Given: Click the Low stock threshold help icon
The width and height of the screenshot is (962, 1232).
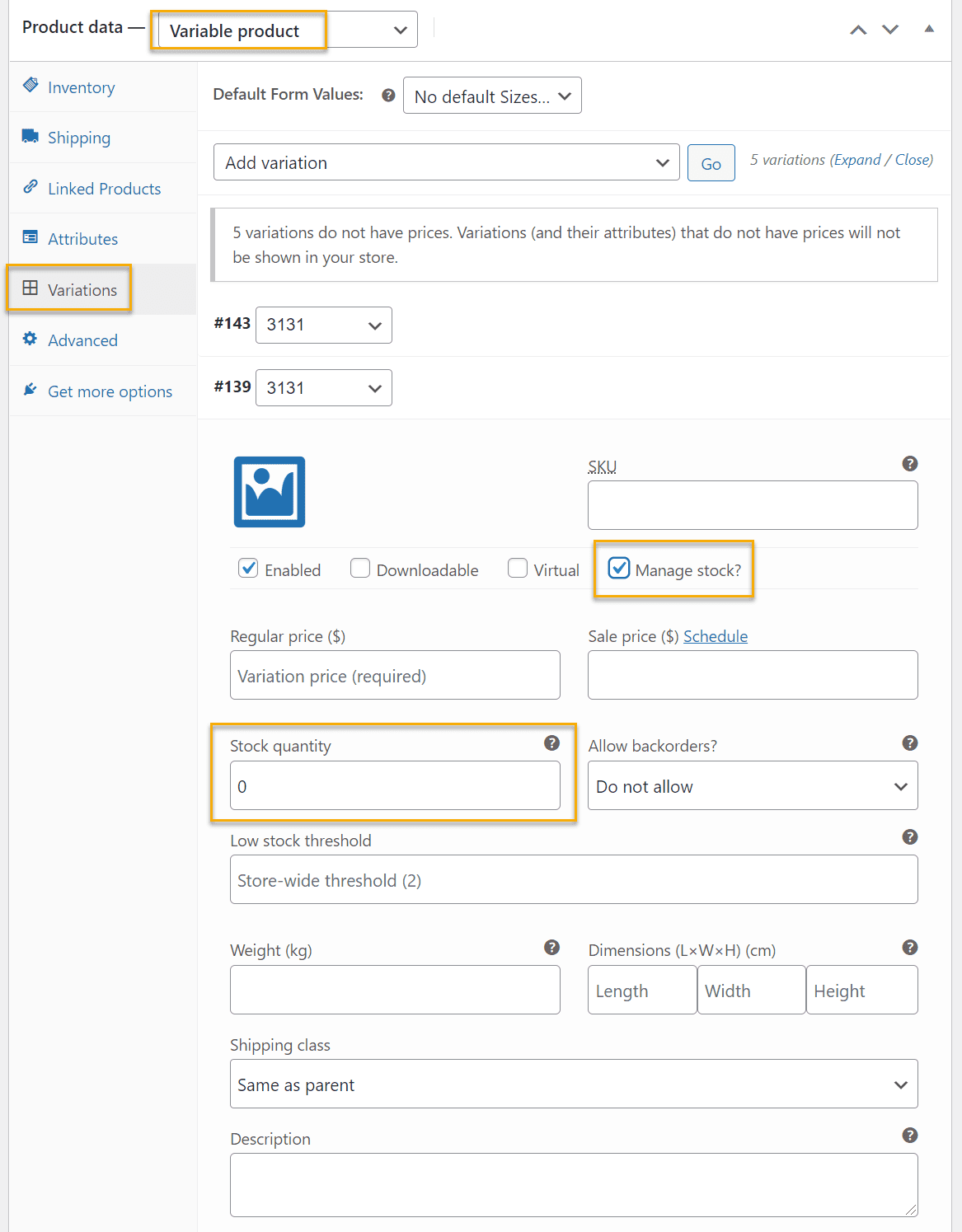Looking at the screenshot, I should pos(910,837).
